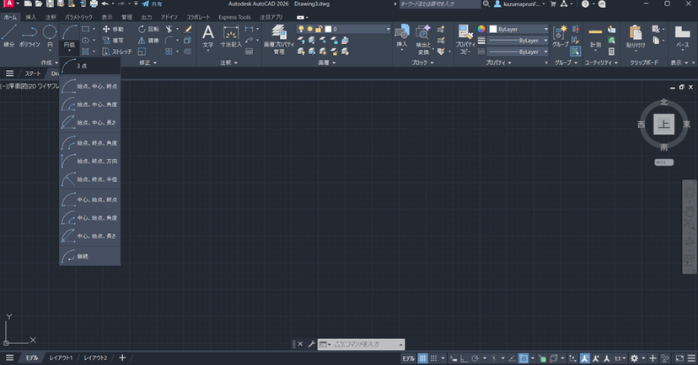
Task: Choose the 3点 arc option
Action: 89,66
